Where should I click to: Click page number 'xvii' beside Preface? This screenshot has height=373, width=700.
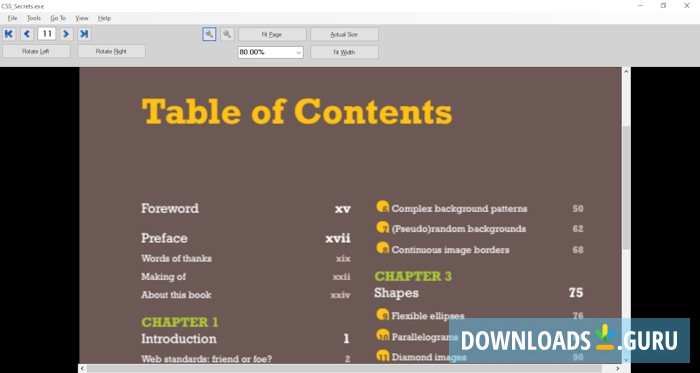(338, 238)
